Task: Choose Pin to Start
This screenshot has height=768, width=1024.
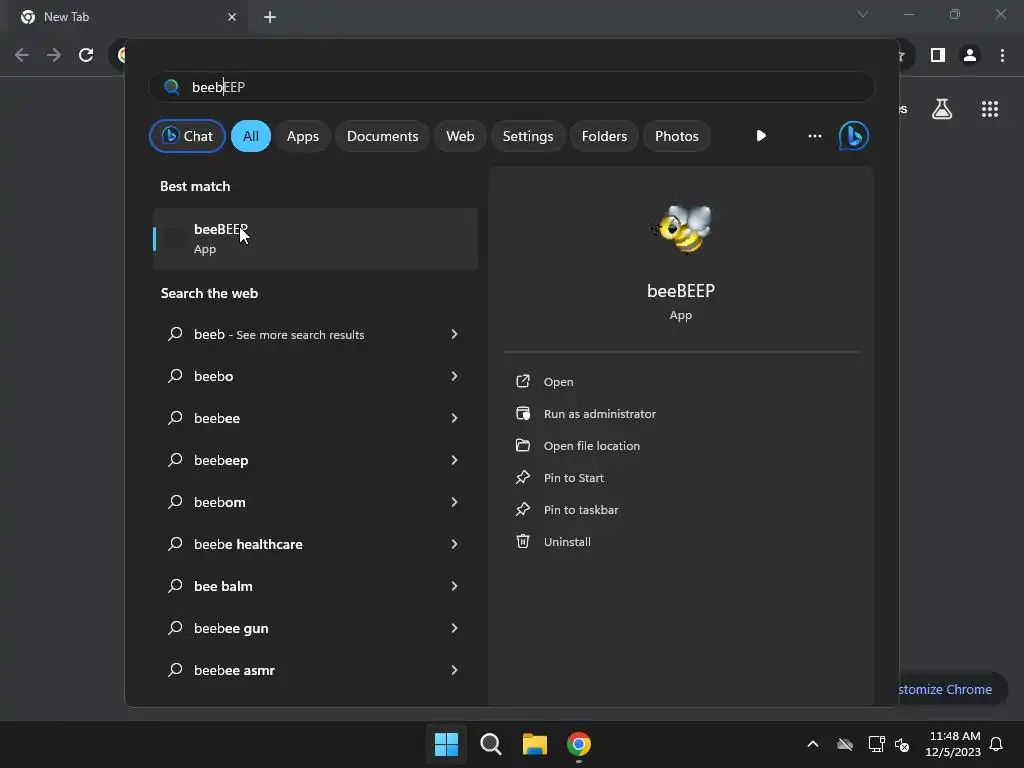Action: [573, 477]
